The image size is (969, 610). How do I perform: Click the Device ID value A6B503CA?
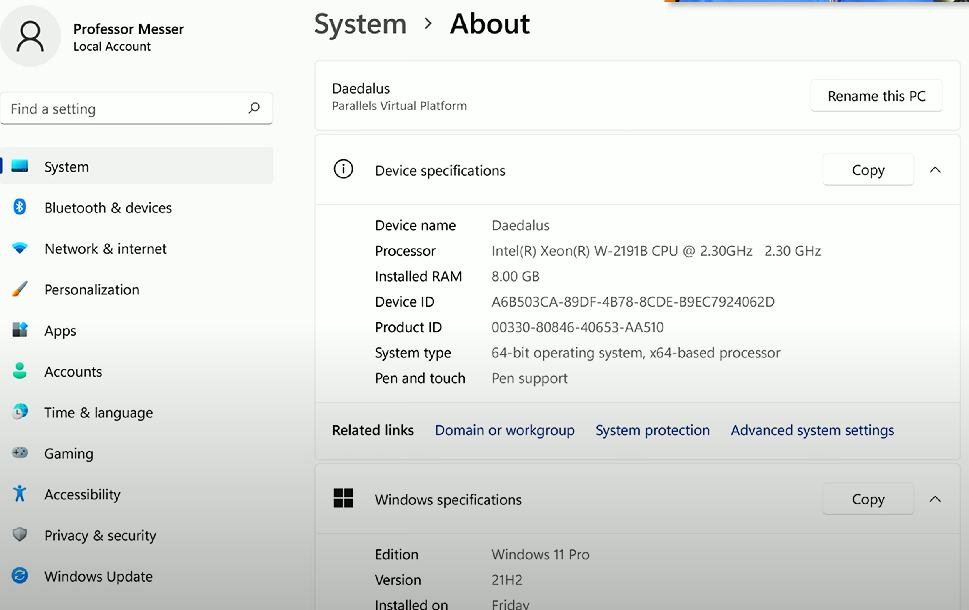tap(633, 302)
